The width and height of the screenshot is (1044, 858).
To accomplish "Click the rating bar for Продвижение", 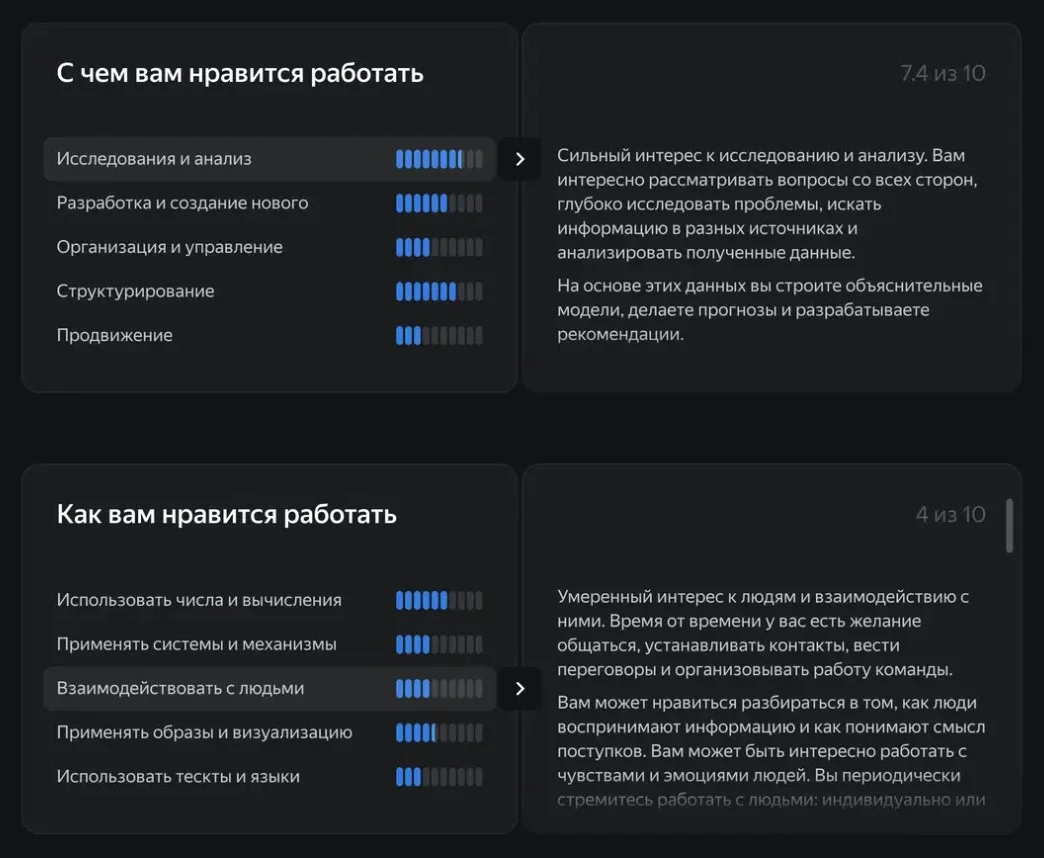I will point(439,336).
